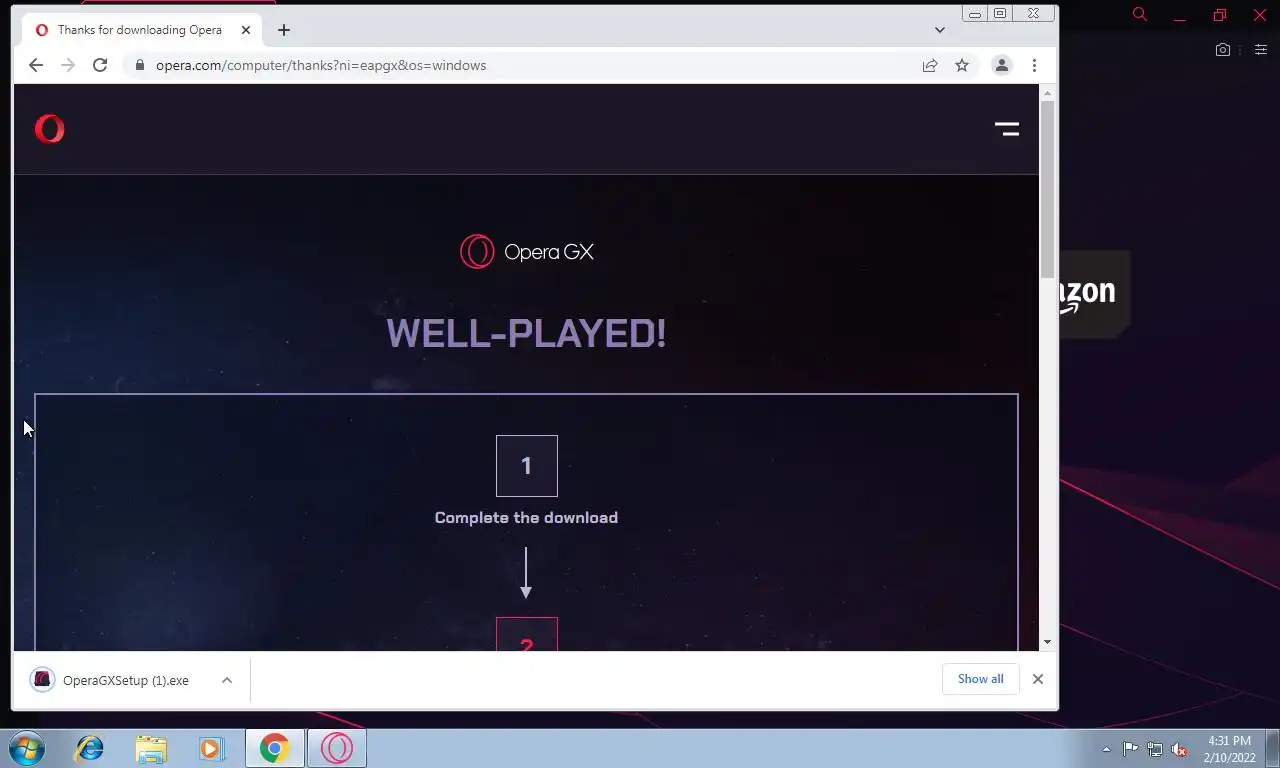Click the page's vertical scrollbar thumb
1280x768 pixels.
1047,190
